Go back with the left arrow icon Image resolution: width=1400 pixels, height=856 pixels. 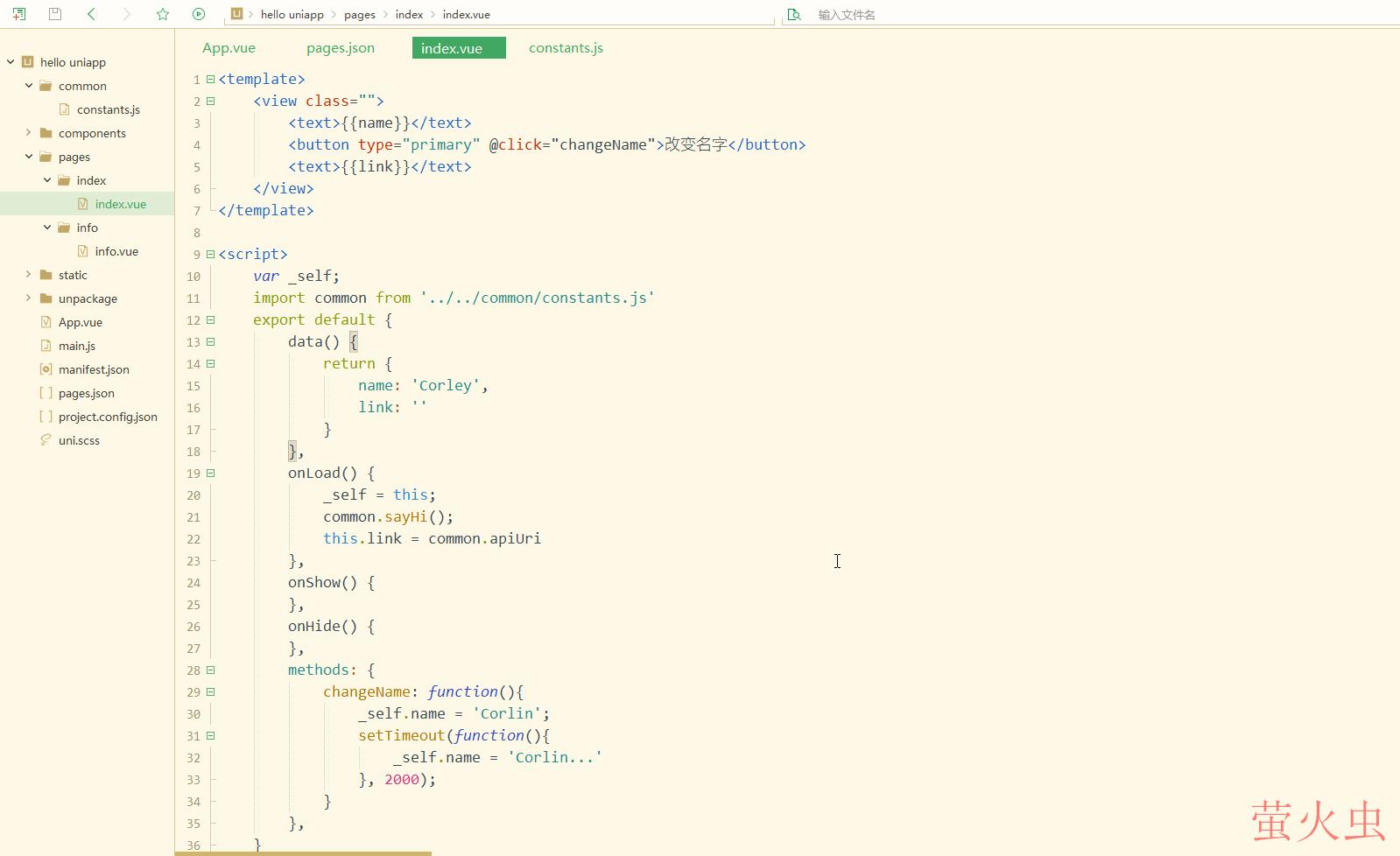pos(92,14)
